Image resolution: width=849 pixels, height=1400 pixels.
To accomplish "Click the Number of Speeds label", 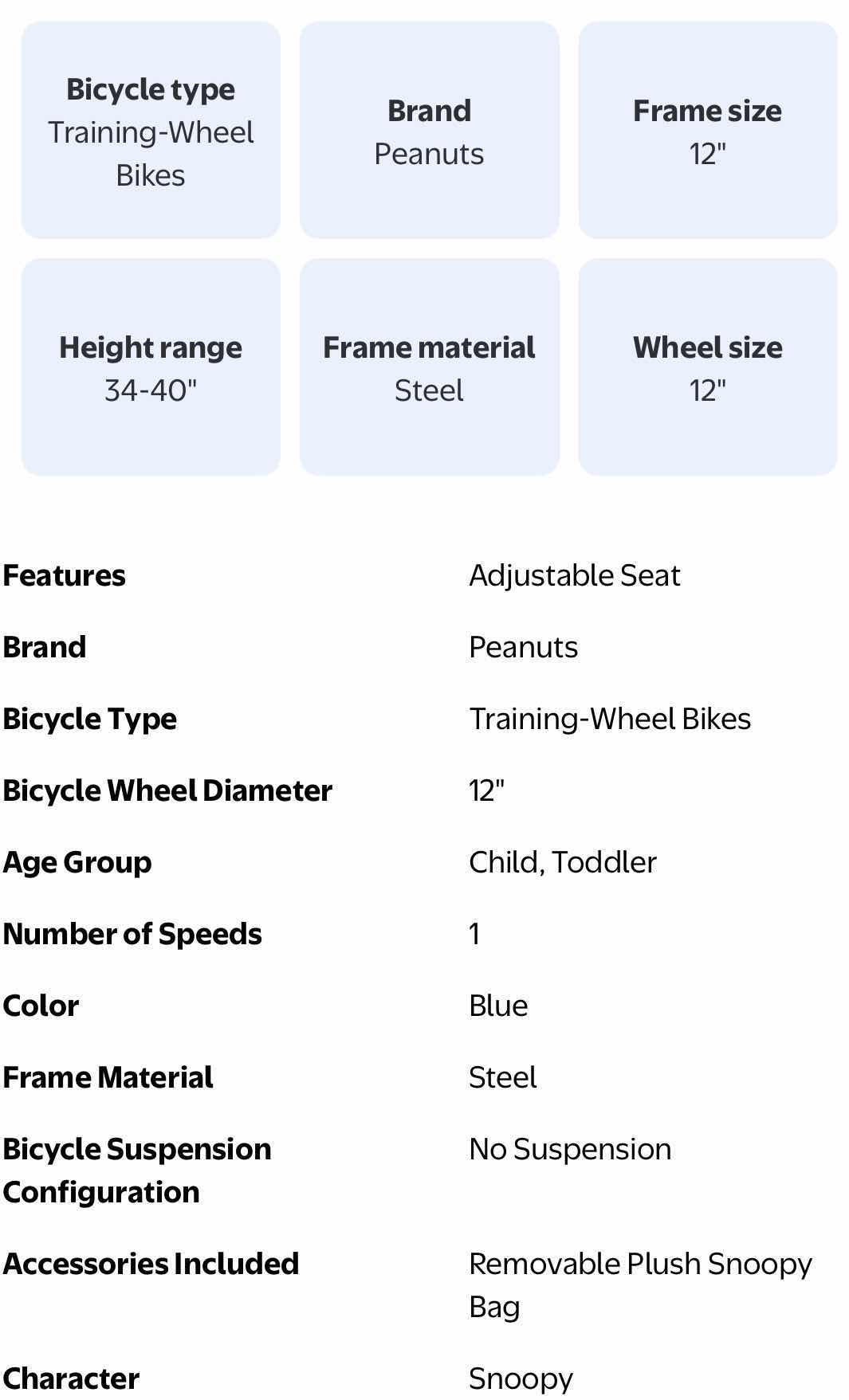I will pos(132,934).
